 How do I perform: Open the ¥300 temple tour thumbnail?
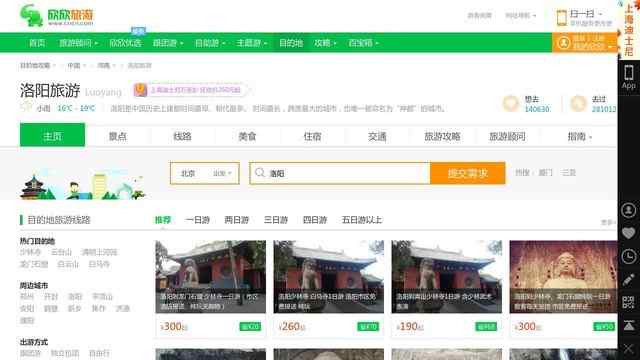click(x=211, y=277)
